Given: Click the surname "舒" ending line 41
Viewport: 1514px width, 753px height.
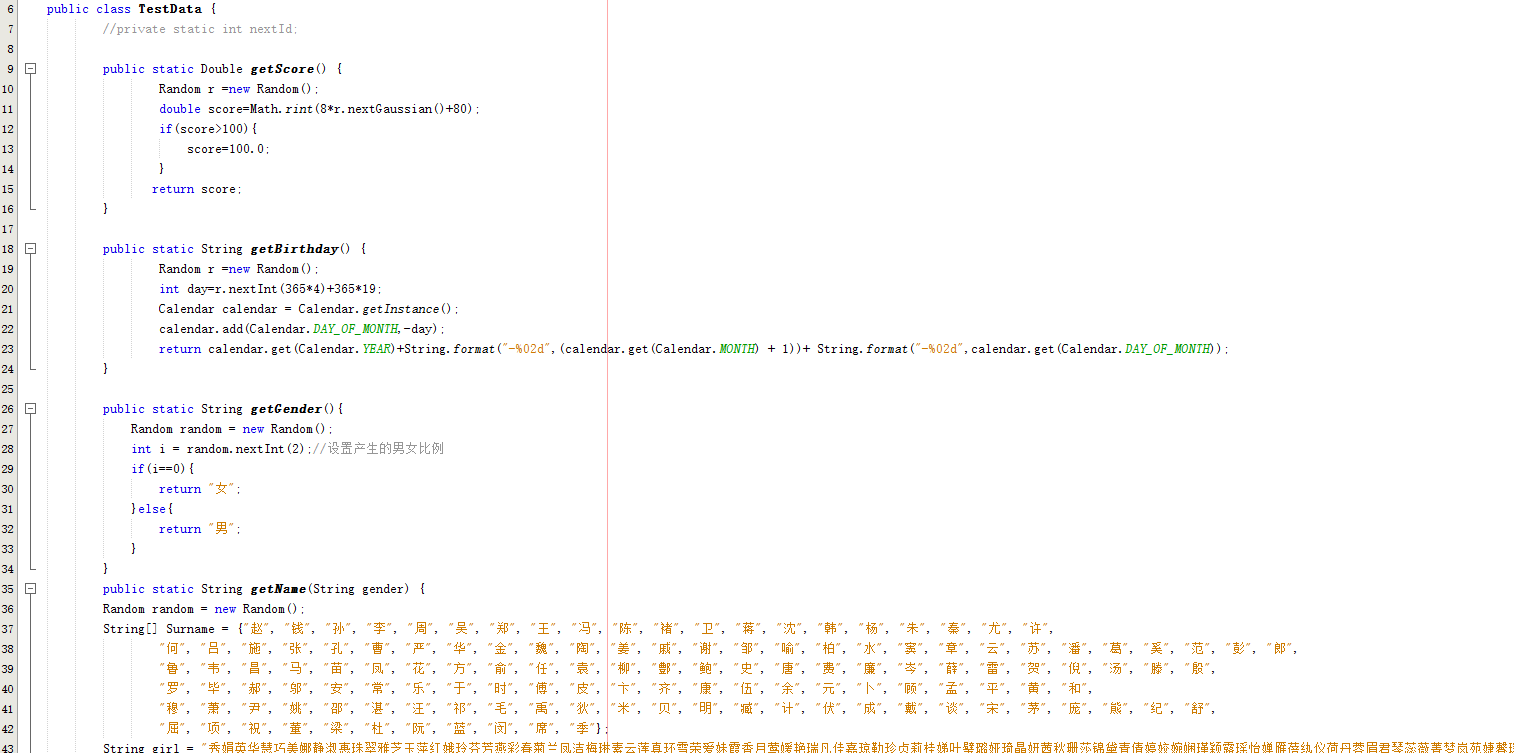Looking at the screenshot, I should point(1200,709).
